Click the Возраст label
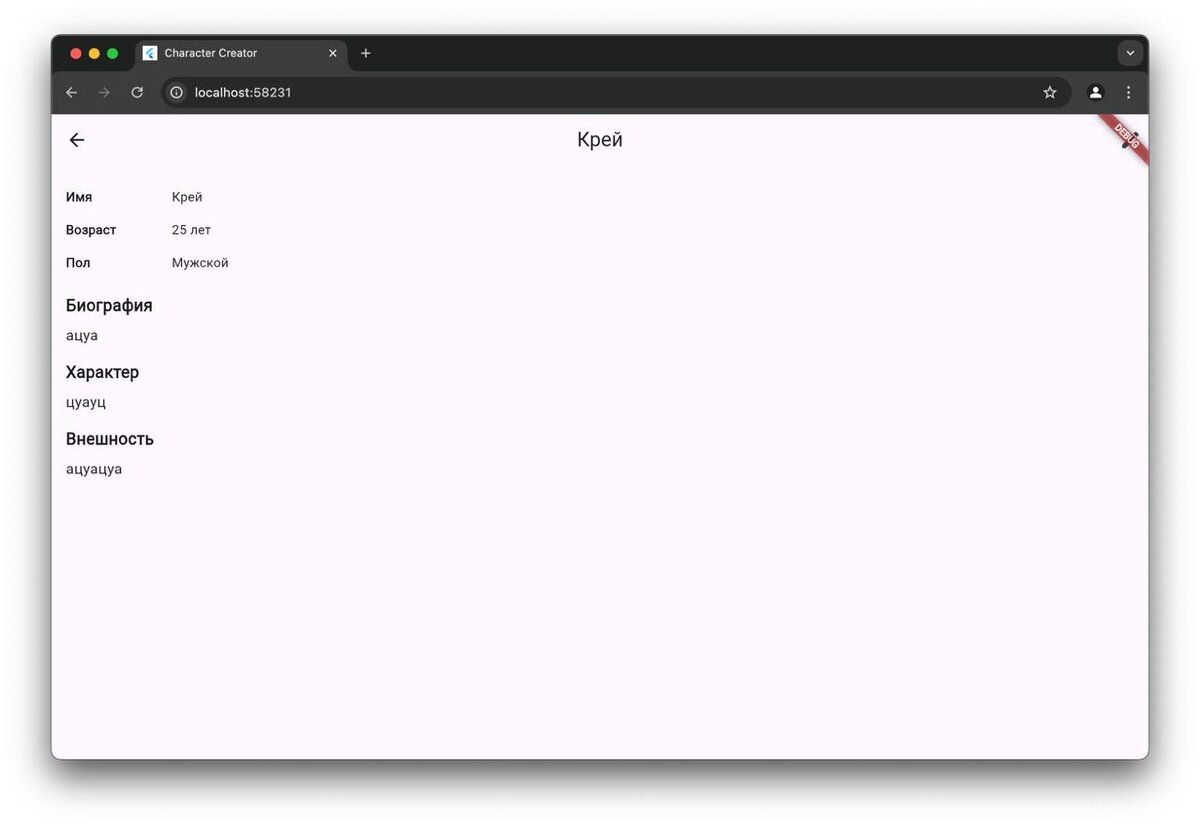 [x=91, y=230]
